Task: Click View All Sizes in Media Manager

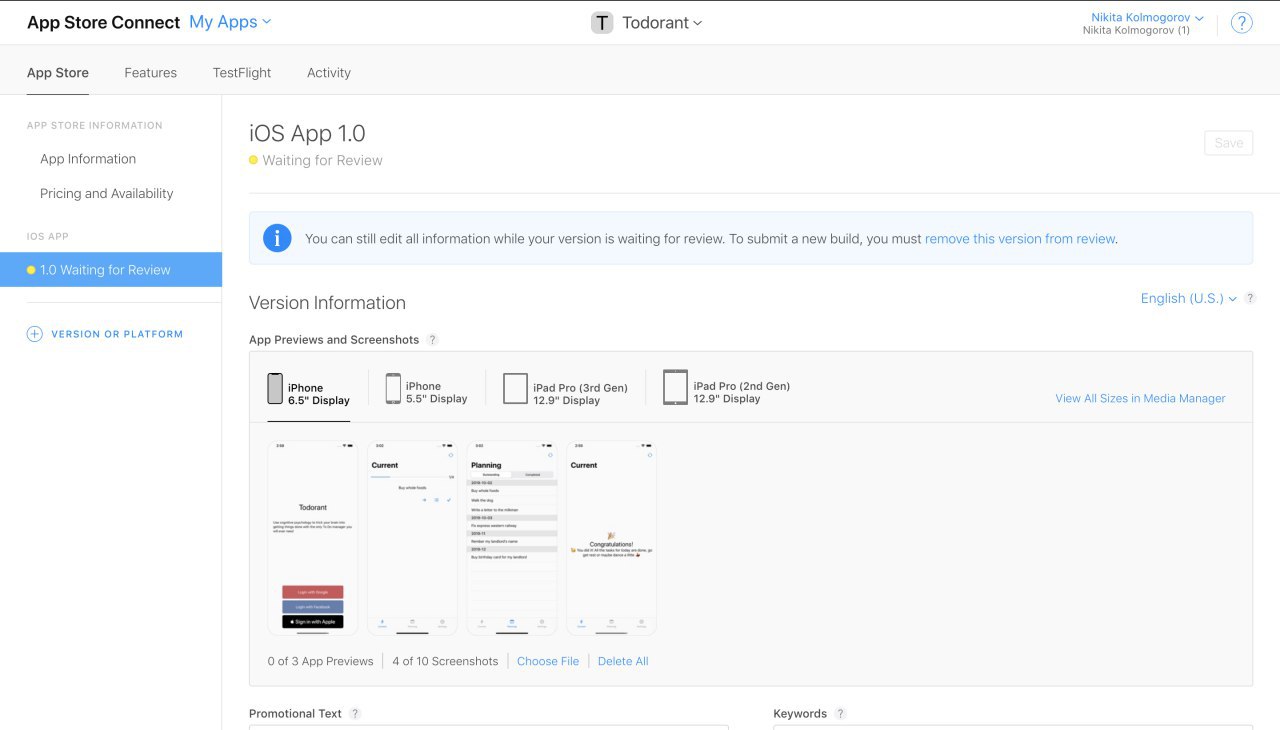Action: click(1140, 398)
